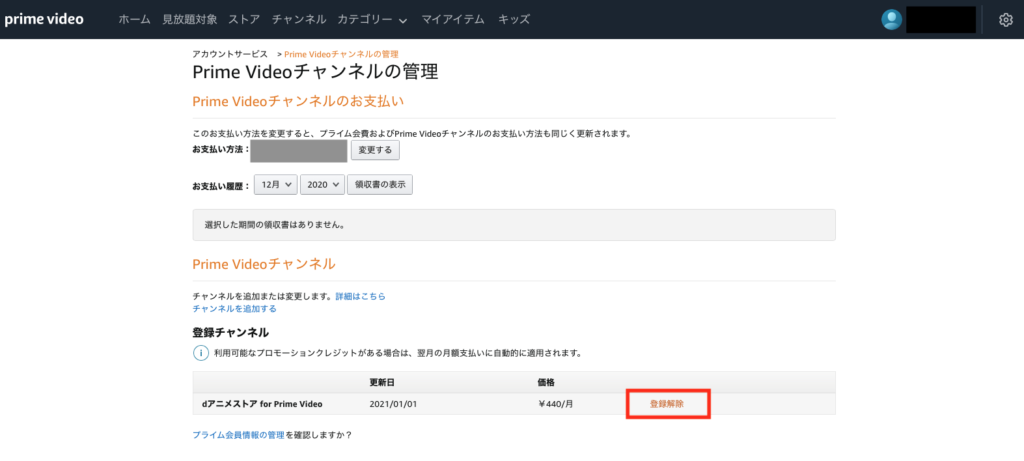Click the 更新日 column header

tap(383, 382)
